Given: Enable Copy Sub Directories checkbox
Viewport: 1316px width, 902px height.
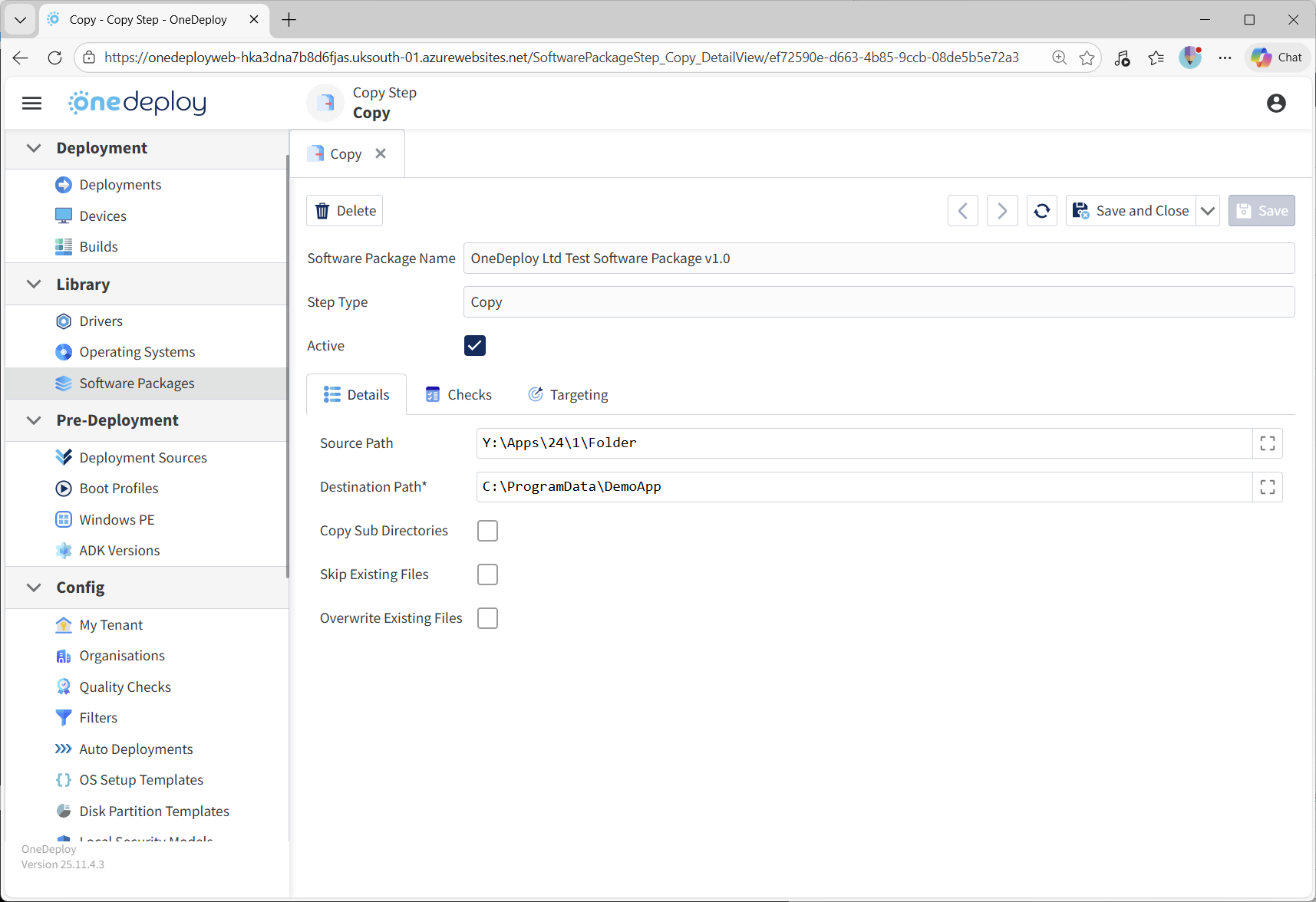Looking at the screenshot, I should (487, 531).
